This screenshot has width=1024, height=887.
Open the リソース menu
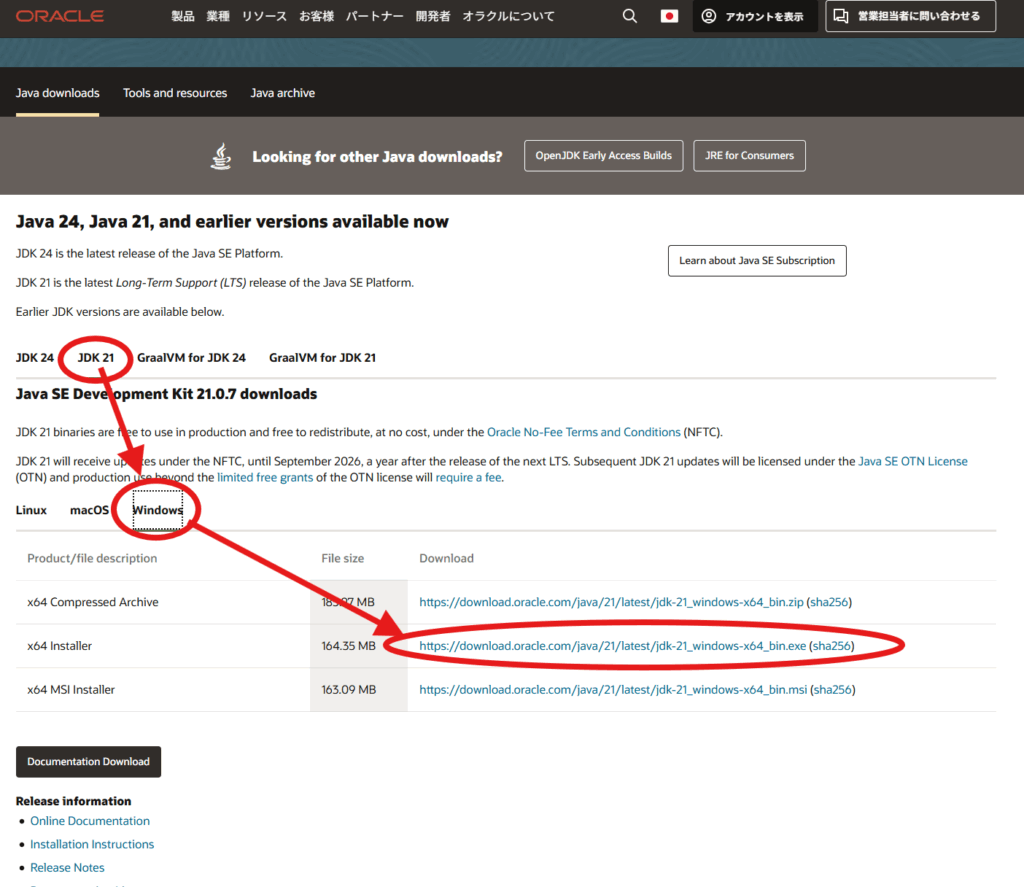pos(264,16)
